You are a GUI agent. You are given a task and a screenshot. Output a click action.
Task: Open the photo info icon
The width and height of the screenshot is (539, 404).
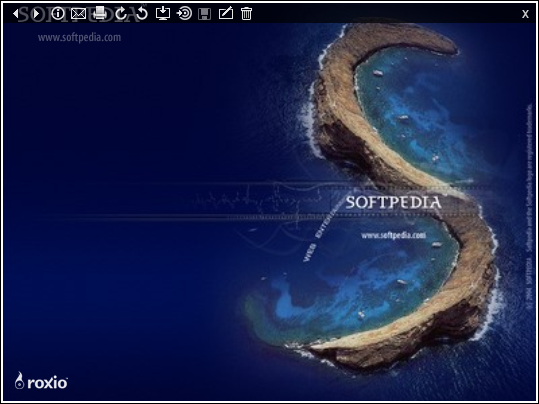pos(58,14)
